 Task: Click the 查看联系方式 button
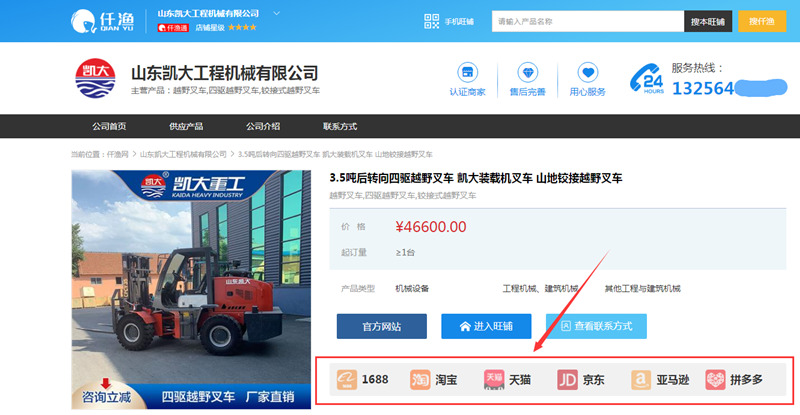pyautogui.click(x=596, y=326)
